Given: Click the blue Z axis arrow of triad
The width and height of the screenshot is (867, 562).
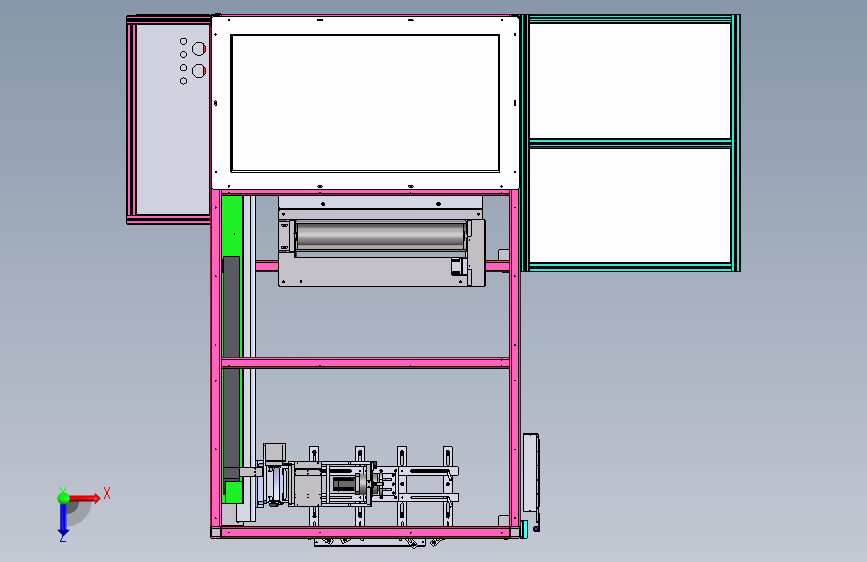Looking at the screenshot, I should pyautogui.click(x=63, y=521).
